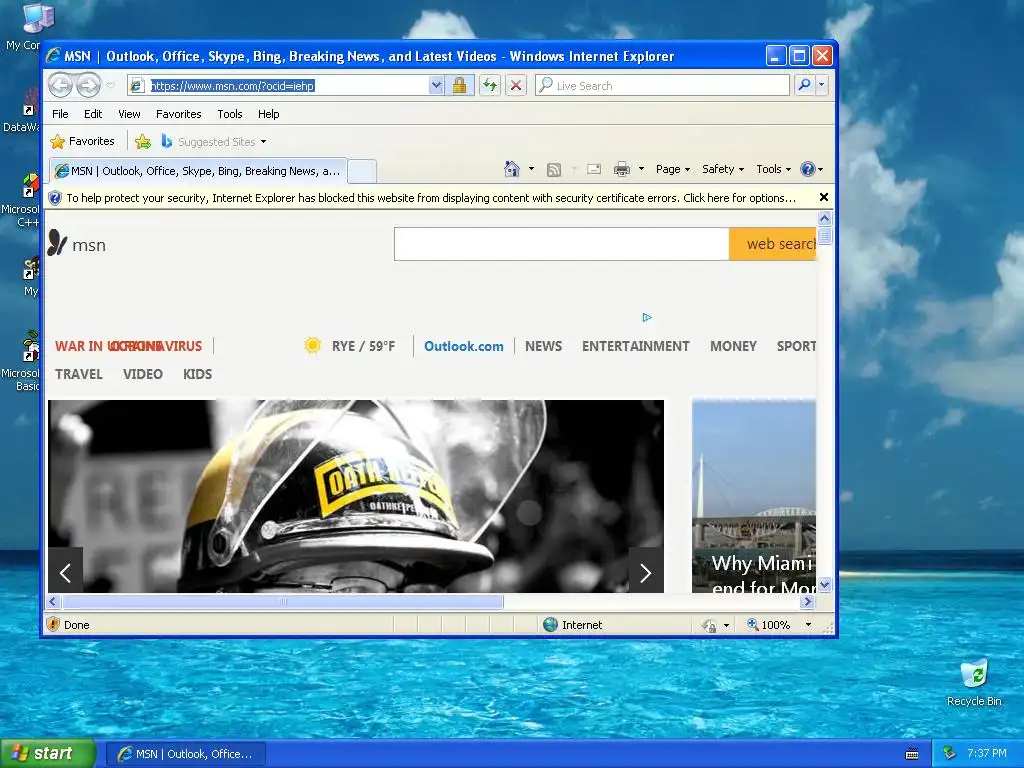Click vertical scrollbar down arrow
This screenshot has height=768, width=1024.
click(x=824, y=584)
